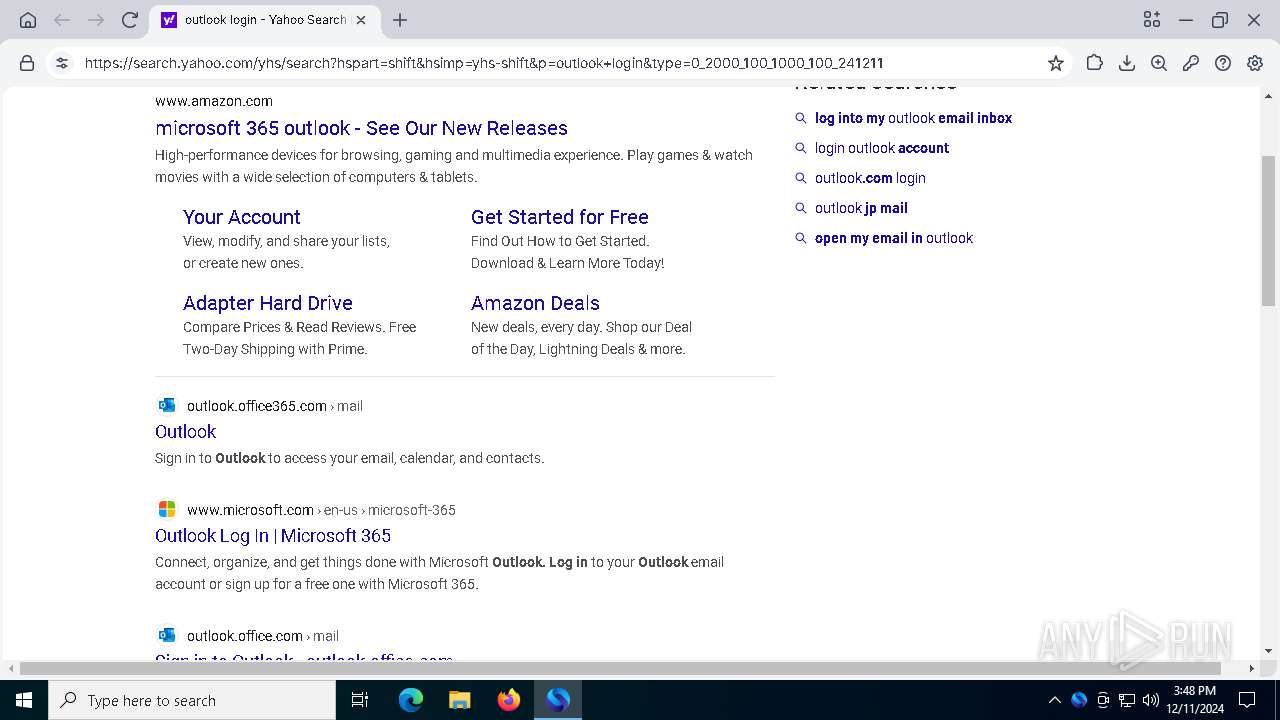Open 'microsoft 365 outlook - See Our New Releases' ad
1280x720 pixels.
361,128
